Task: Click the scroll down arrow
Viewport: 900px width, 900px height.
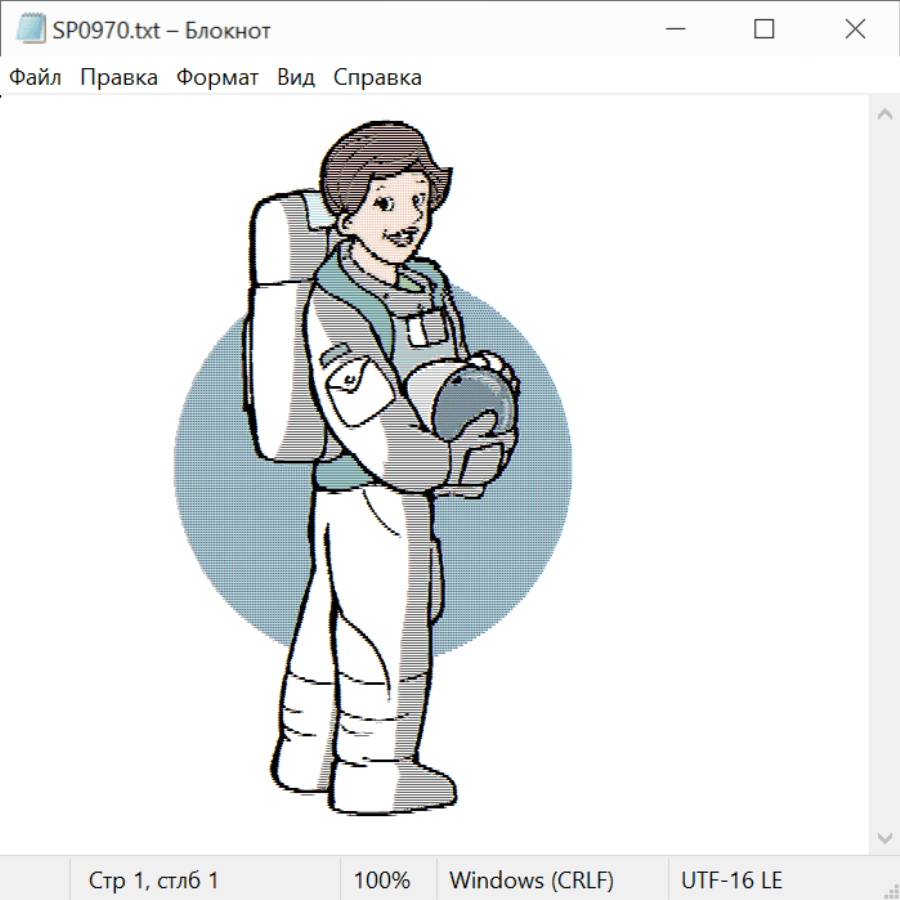Action: pos(884,837)
